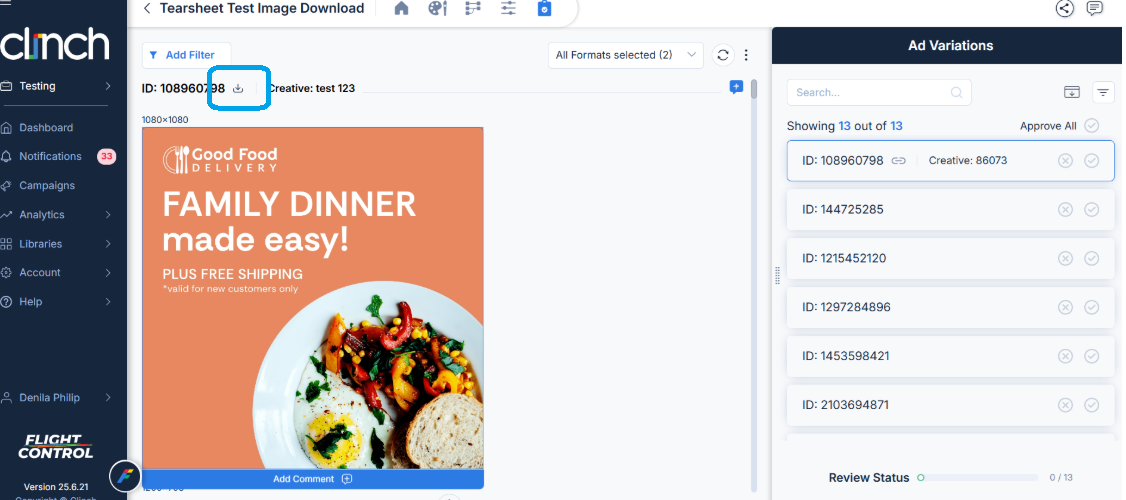Click the share icon at top right
This screenshot has height=500, width=1126.
(x=1064, y=9)
